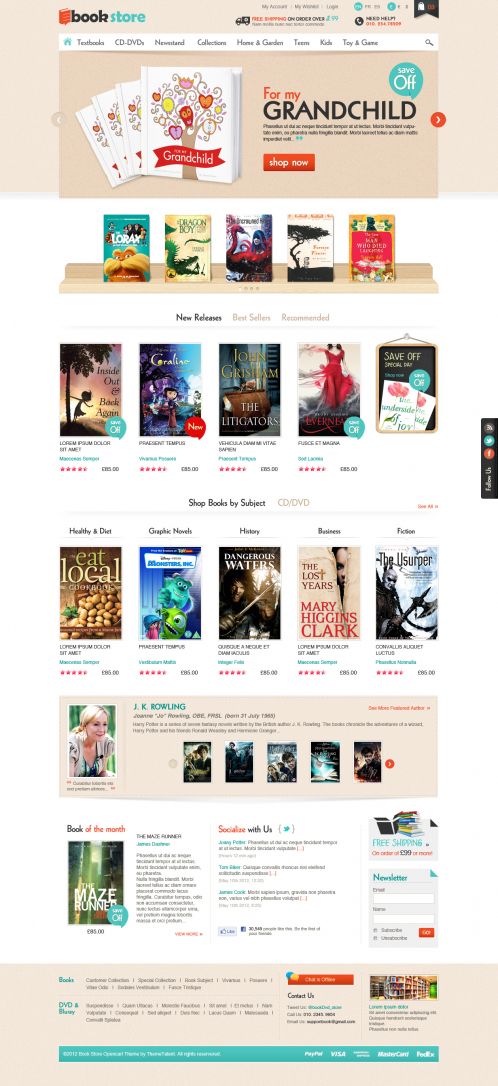Go to next banner slide arrow
Viewport: 498px width, 1086px height.
tap(438, 119)
